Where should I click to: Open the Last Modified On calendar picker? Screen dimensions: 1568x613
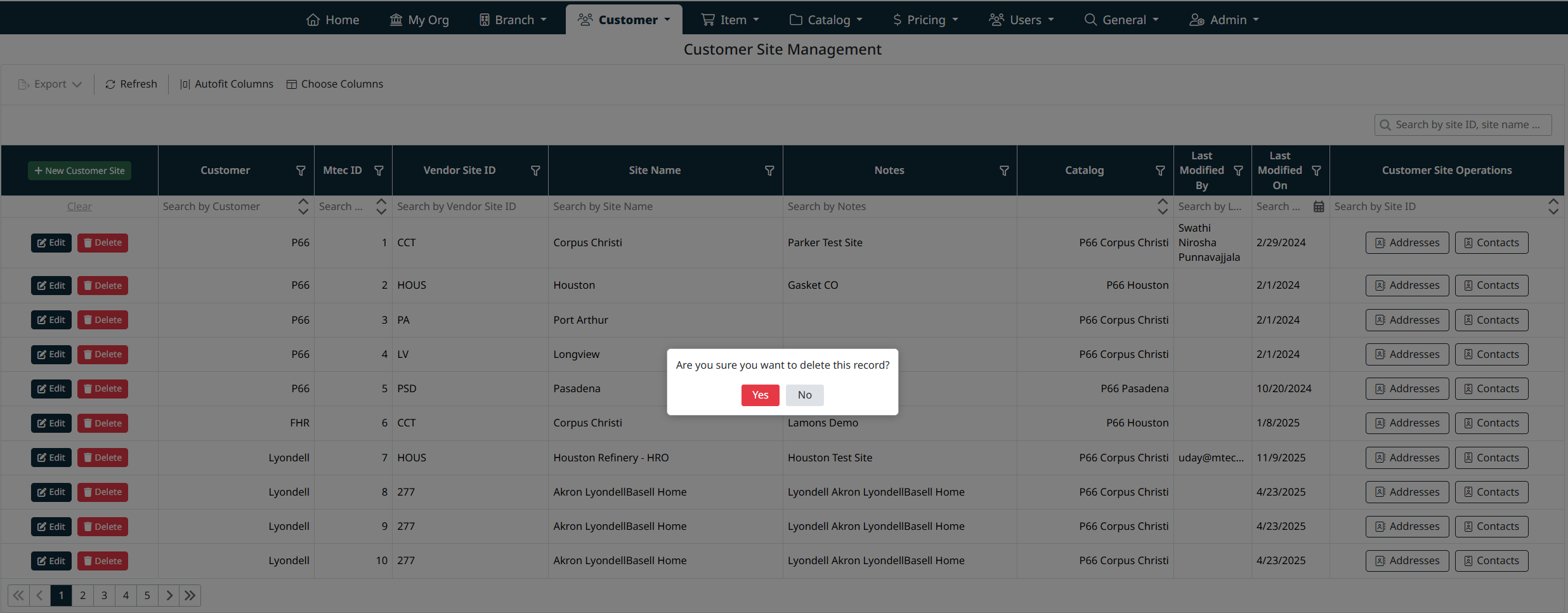pos(1318,207)
